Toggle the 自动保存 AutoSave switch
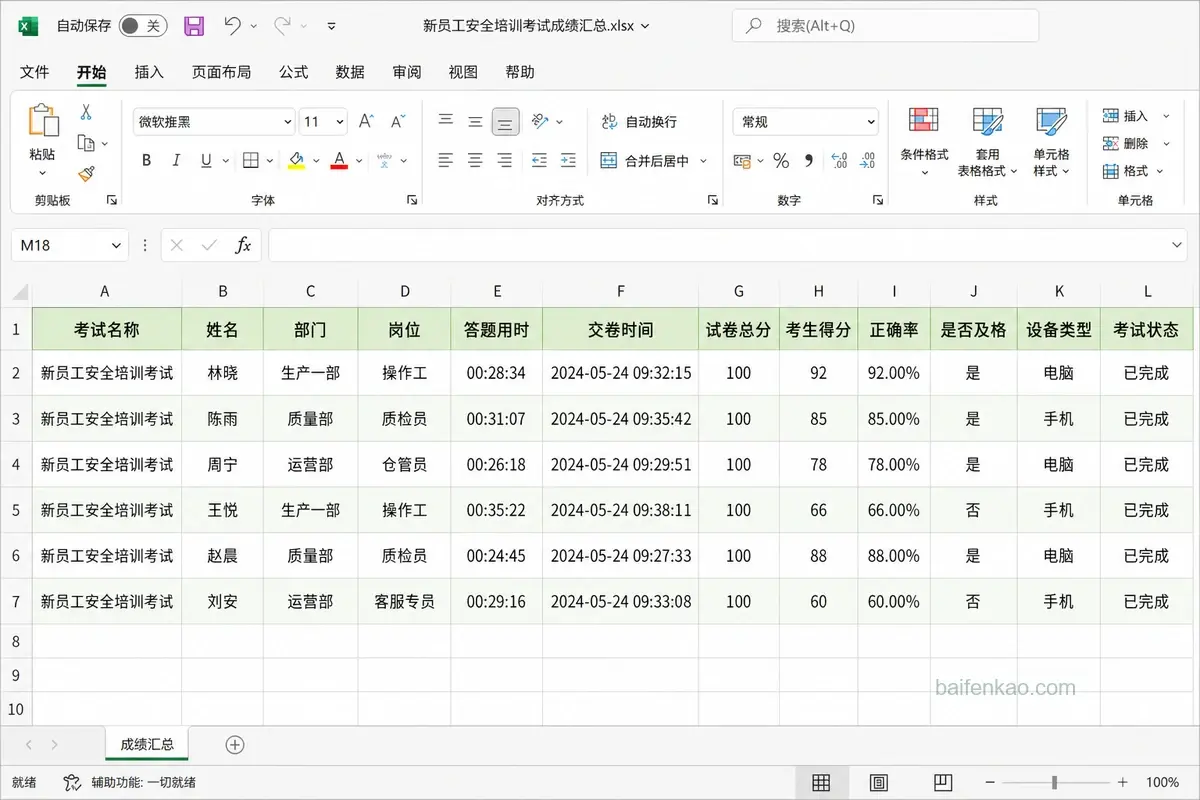This screenshot has width=1200, height=800. click(x=143, y=26)
